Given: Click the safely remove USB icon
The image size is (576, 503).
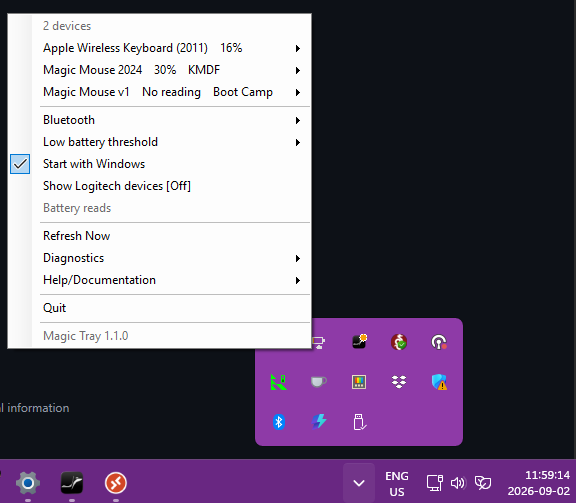Looking at the screenshot, I should pyautogui.click(x=359, y=422).
